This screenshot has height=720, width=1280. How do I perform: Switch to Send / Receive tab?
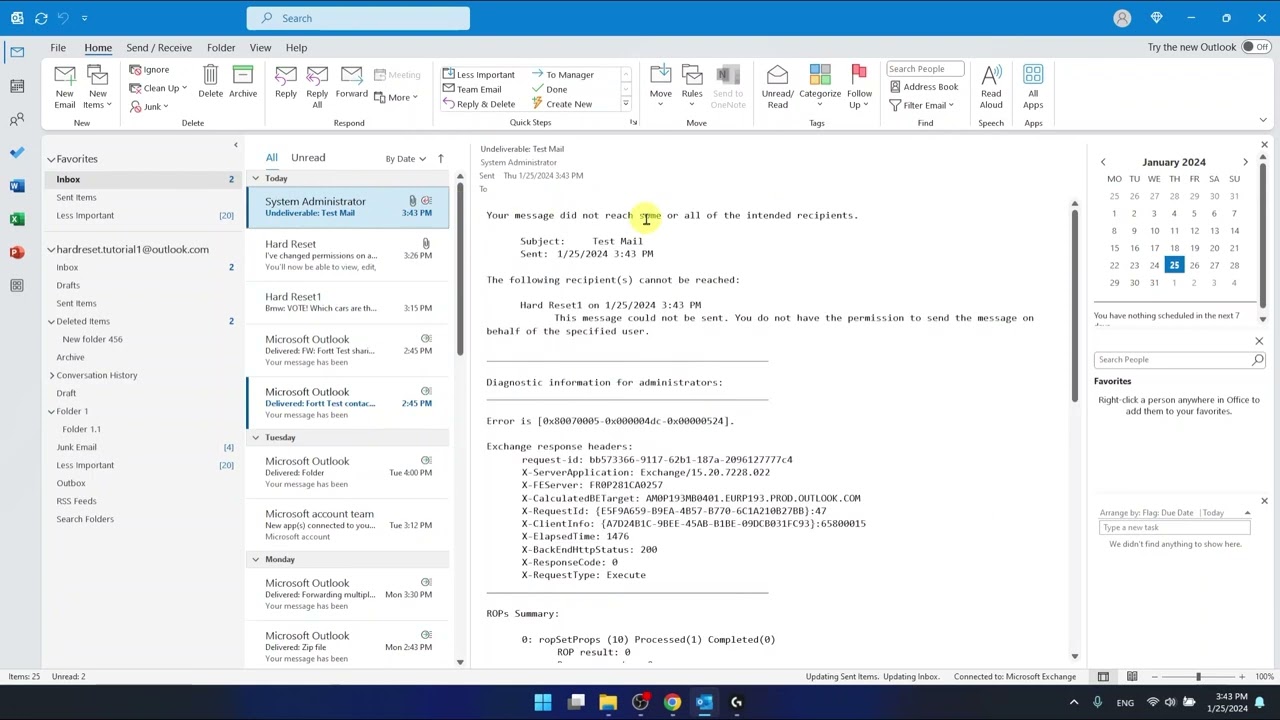pyautogui.click(x=159, y=47)
